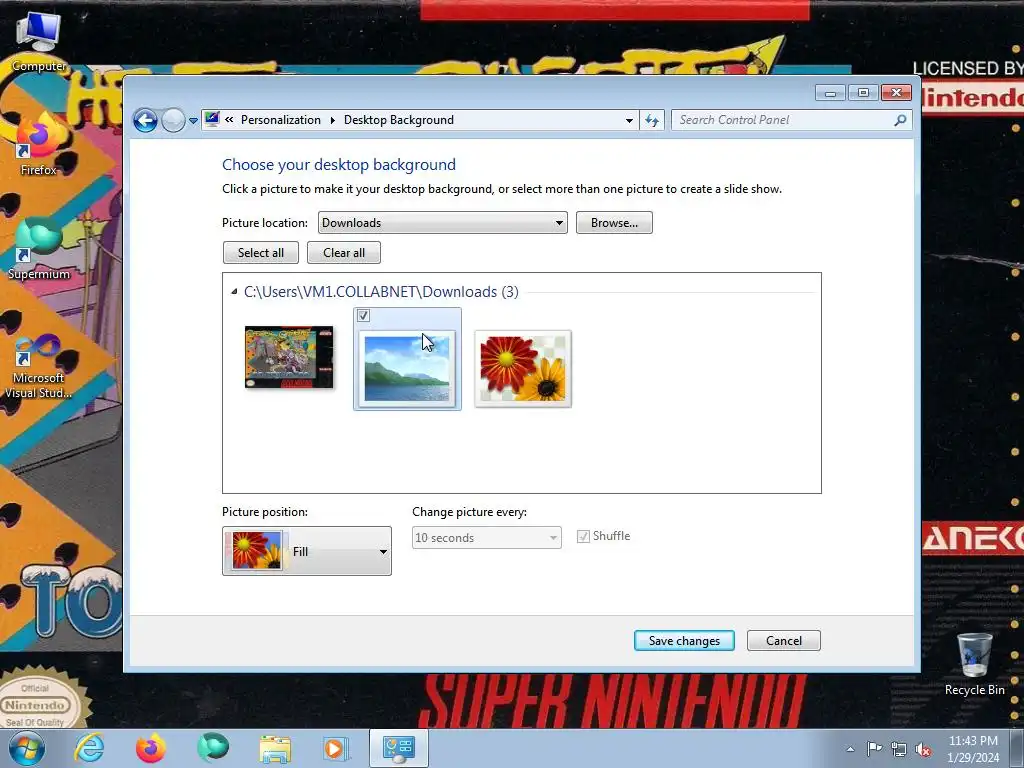Image resolution: width=1024 pixels, height=768 pixels.
Task: Uncheck the lake landscape picture checkbox
Action: [364, 316]
